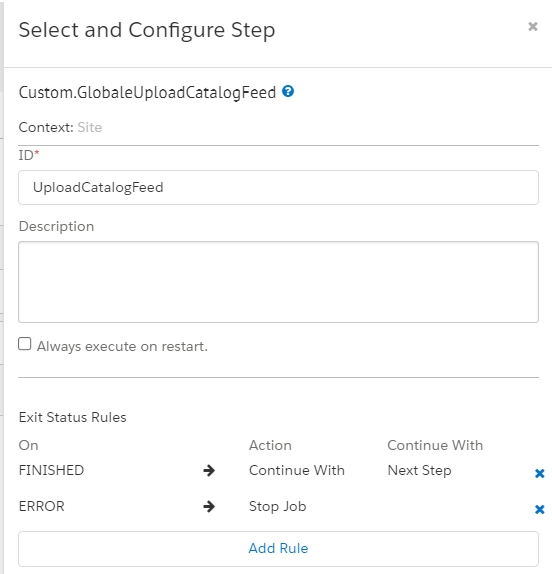Click the Site context value
This screenshot has width=552, height=574.
click(x=90, y=127)
